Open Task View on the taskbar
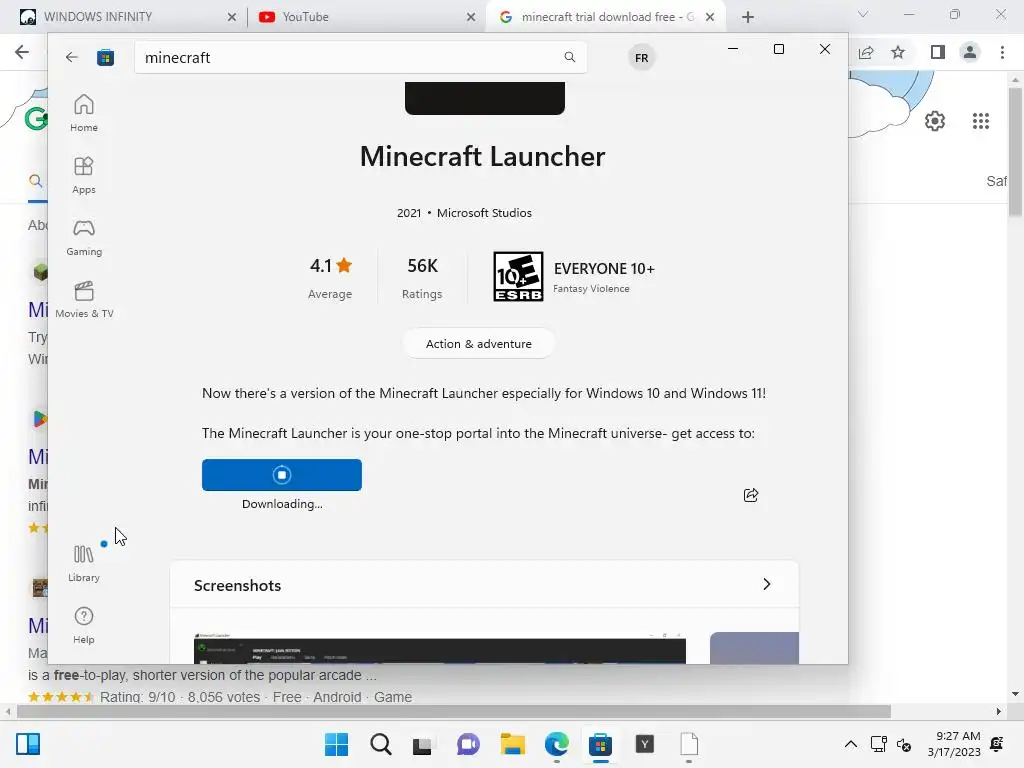The height and width of the screenshot is (768, 1024). tap(423, 744)
